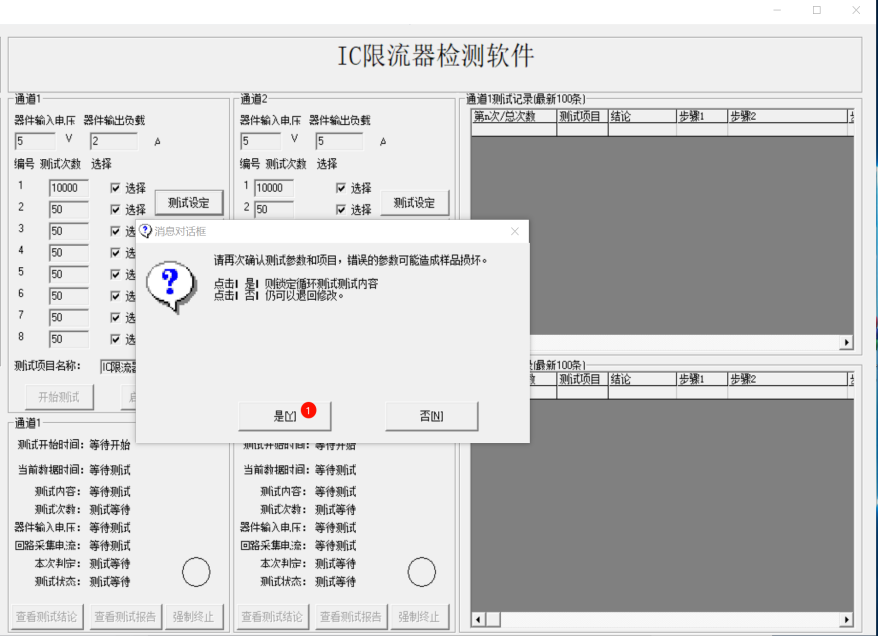Screen dimensions: 878x636
Task: Click the right scroll arrow of the lower record table
Action: (847, 619)
